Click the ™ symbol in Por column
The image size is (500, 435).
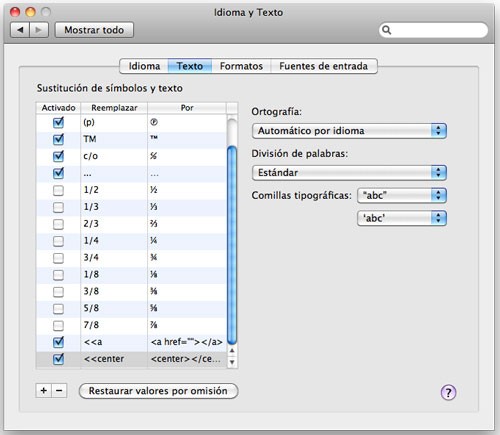[154, 137]
